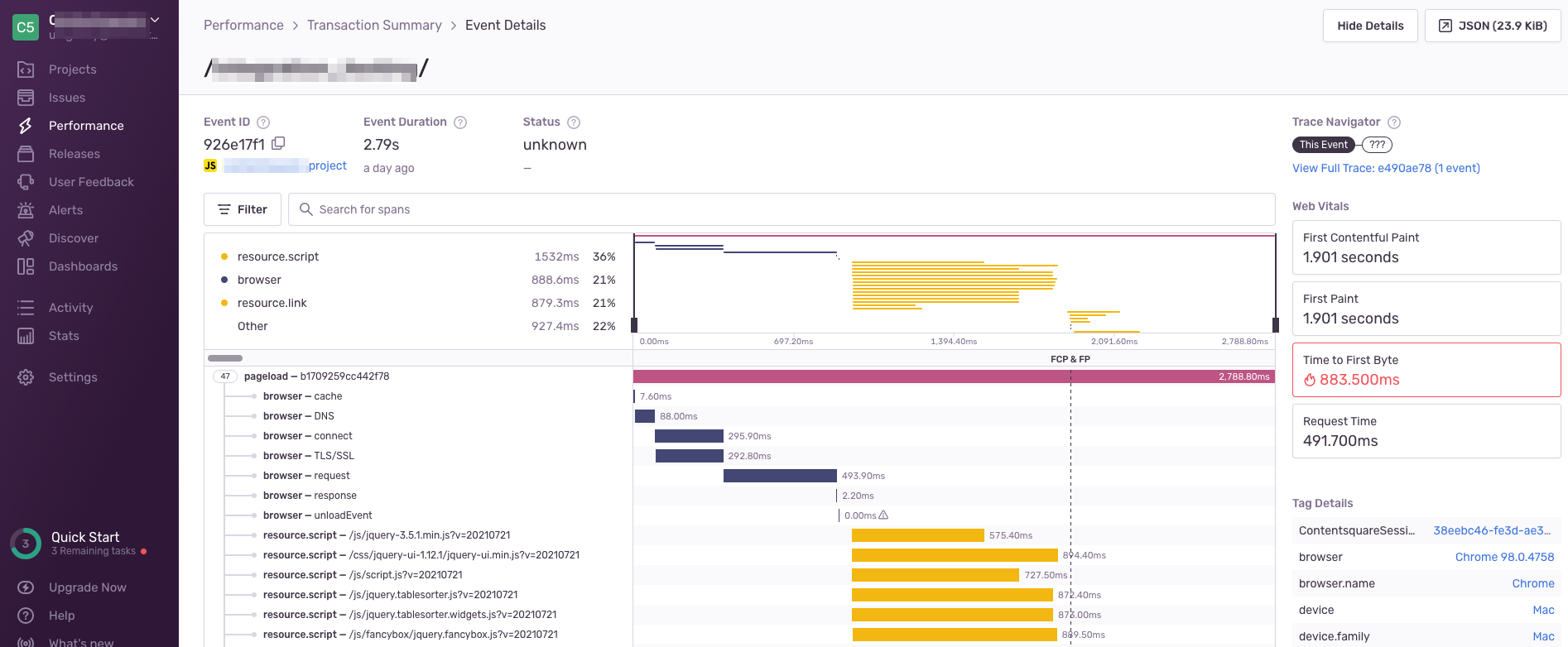
Task: Click the Event Duration help icon
Action: click(460, 122)
